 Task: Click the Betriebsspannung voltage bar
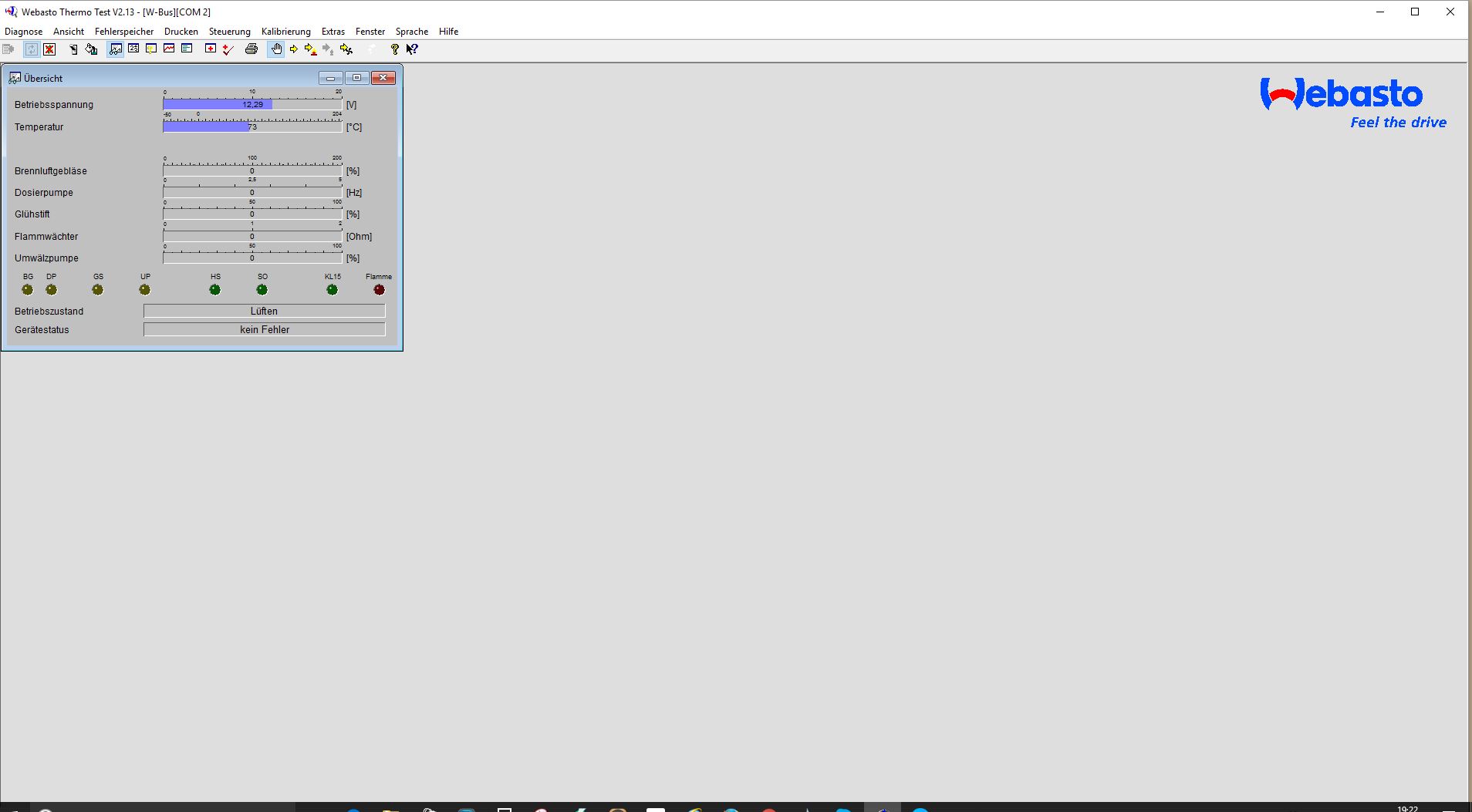coord(252,105)
